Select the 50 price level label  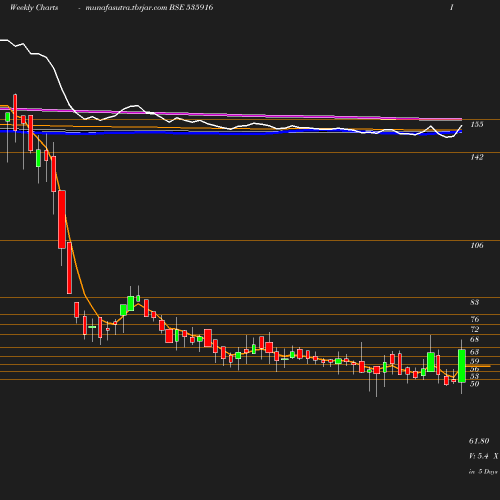475,384
